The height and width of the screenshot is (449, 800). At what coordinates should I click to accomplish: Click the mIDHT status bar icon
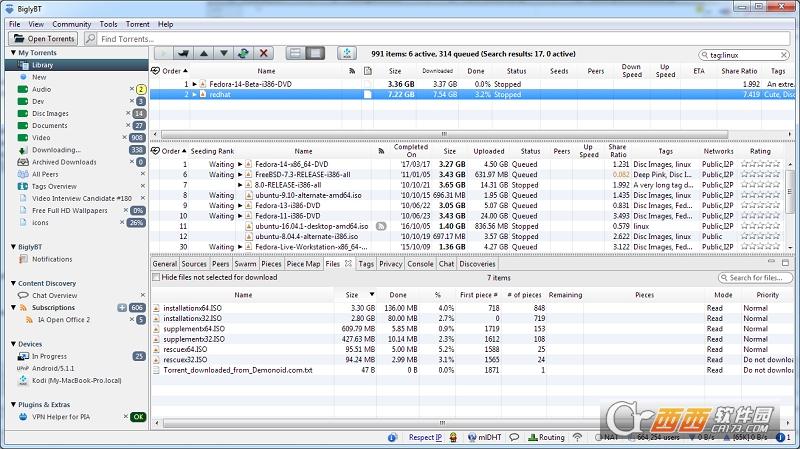click(x=484, y=437)
